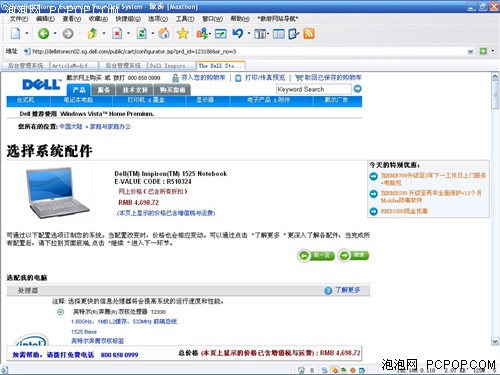The height and width of the screenshot is (375, 500).
Task: Click the 中国大陆 breadcrumb link
Action: [x=71, y=127]
